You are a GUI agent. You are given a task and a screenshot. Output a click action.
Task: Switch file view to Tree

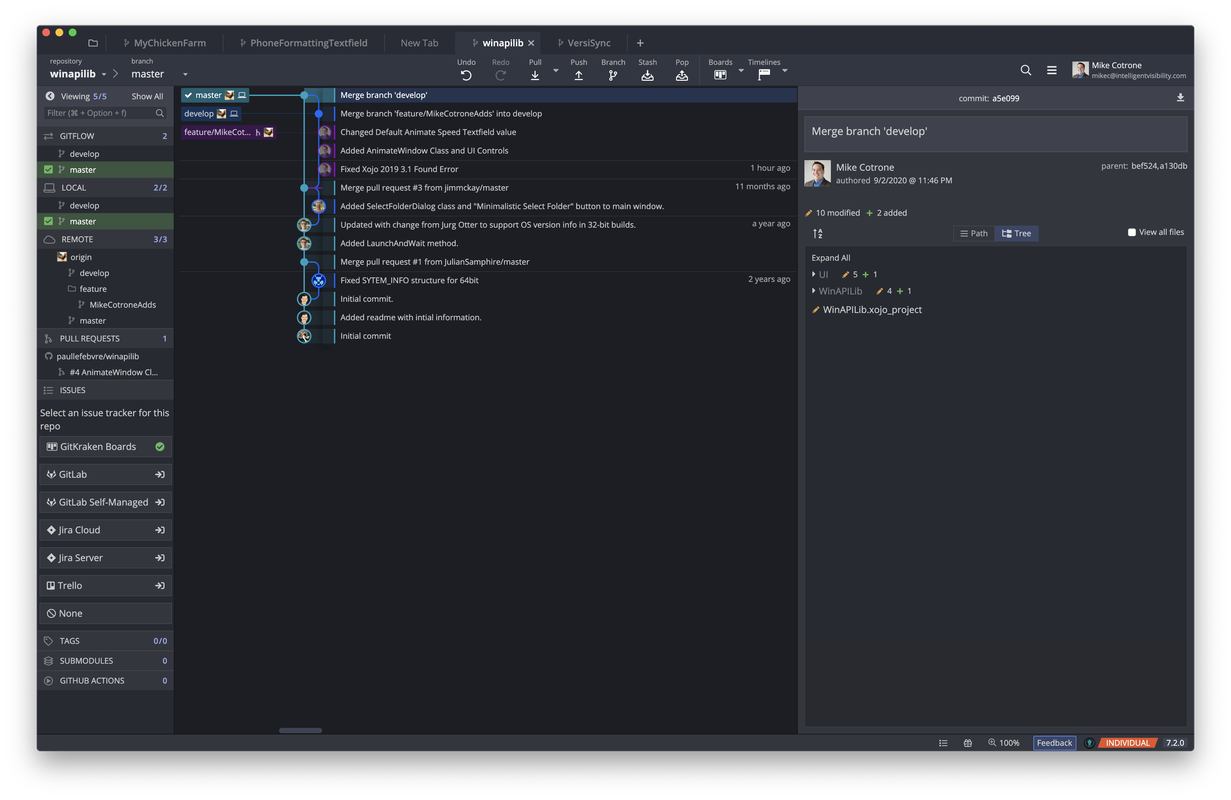click(x=1016, y=233)
